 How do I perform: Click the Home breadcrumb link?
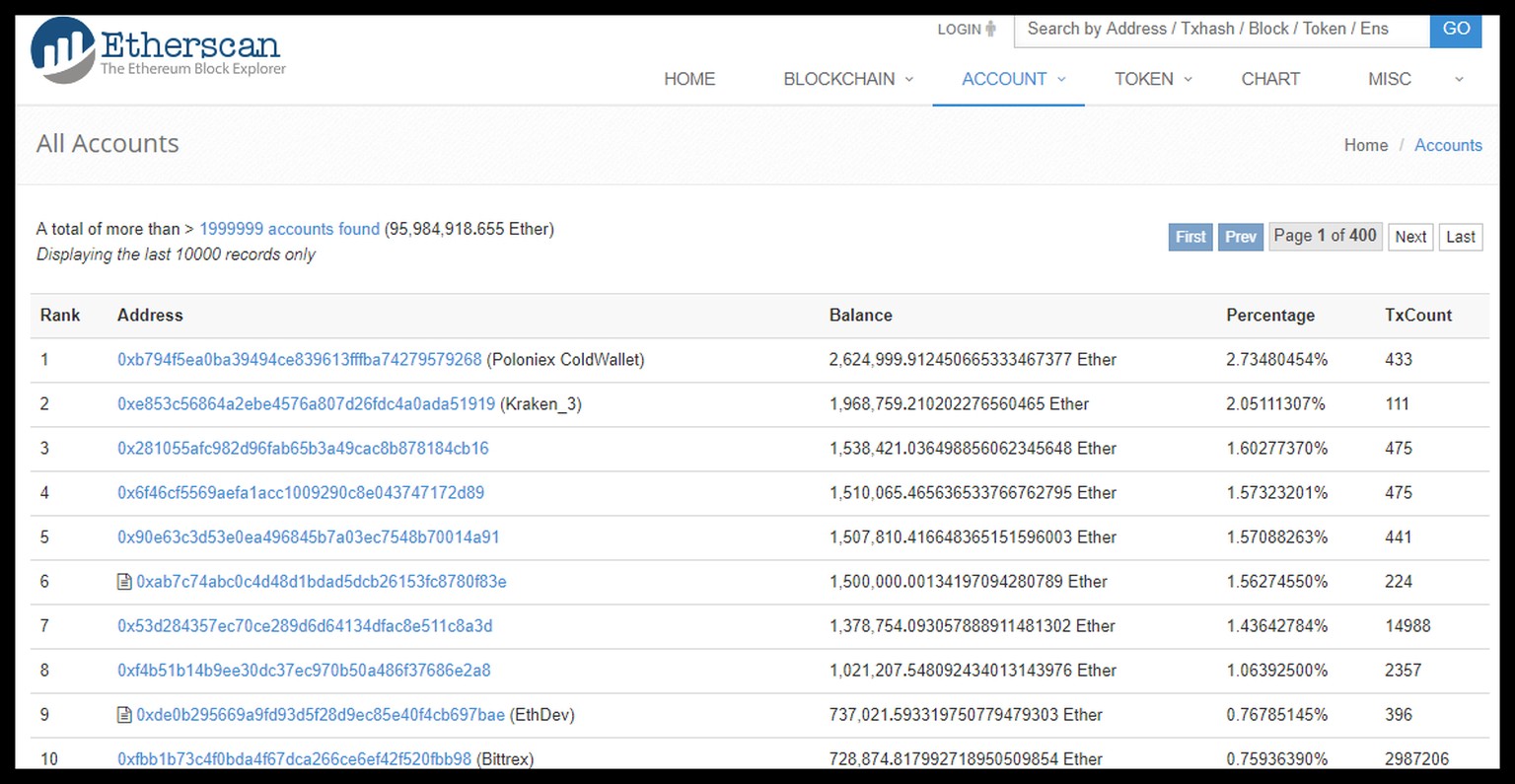(x=1365, y=145)
